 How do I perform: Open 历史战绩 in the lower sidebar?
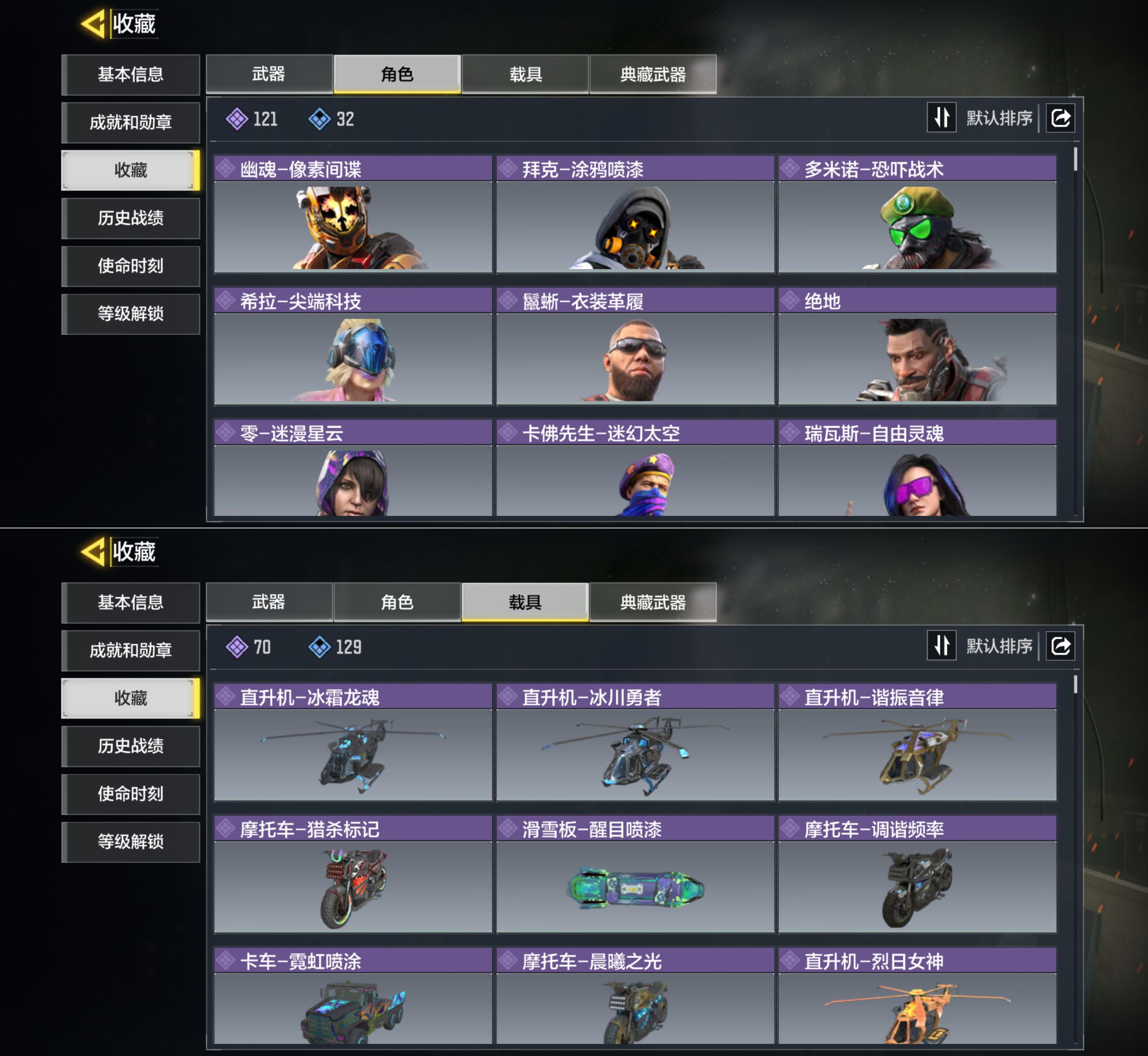pos(131,746)
